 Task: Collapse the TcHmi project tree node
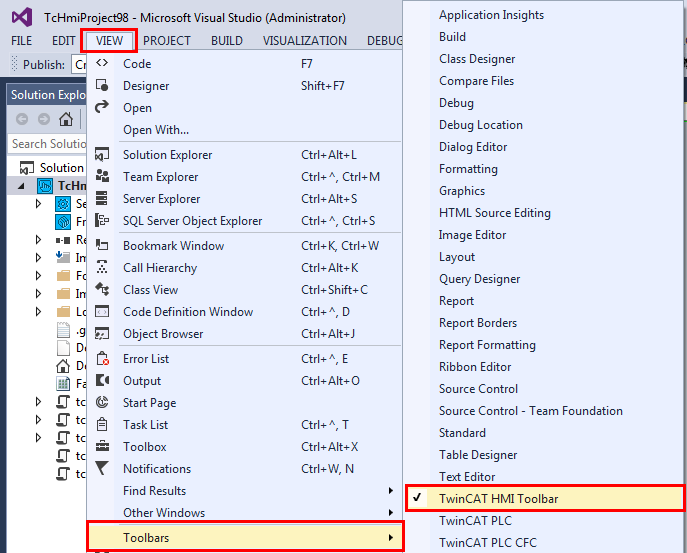(21, 186)
